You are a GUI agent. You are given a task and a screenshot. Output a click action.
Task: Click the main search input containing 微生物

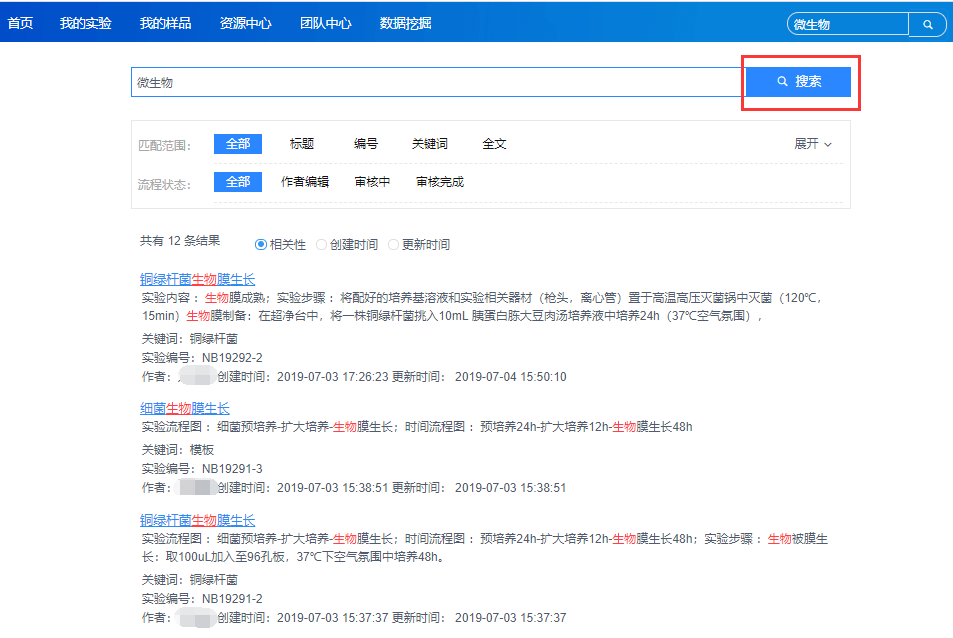(438, 82)
